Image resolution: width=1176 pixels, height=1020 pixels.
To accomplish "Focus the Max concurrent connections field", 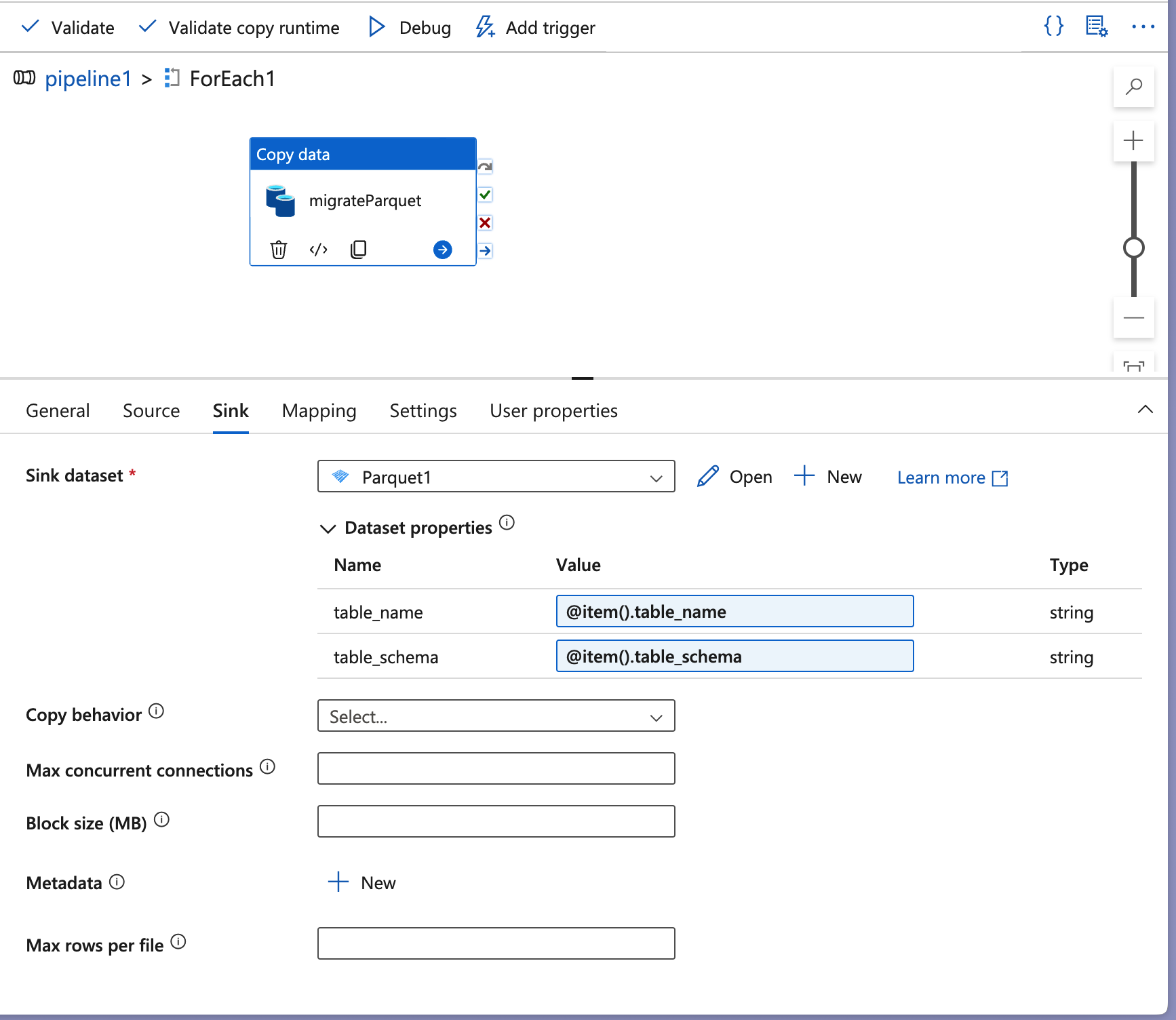I will [x=496, y=769].
